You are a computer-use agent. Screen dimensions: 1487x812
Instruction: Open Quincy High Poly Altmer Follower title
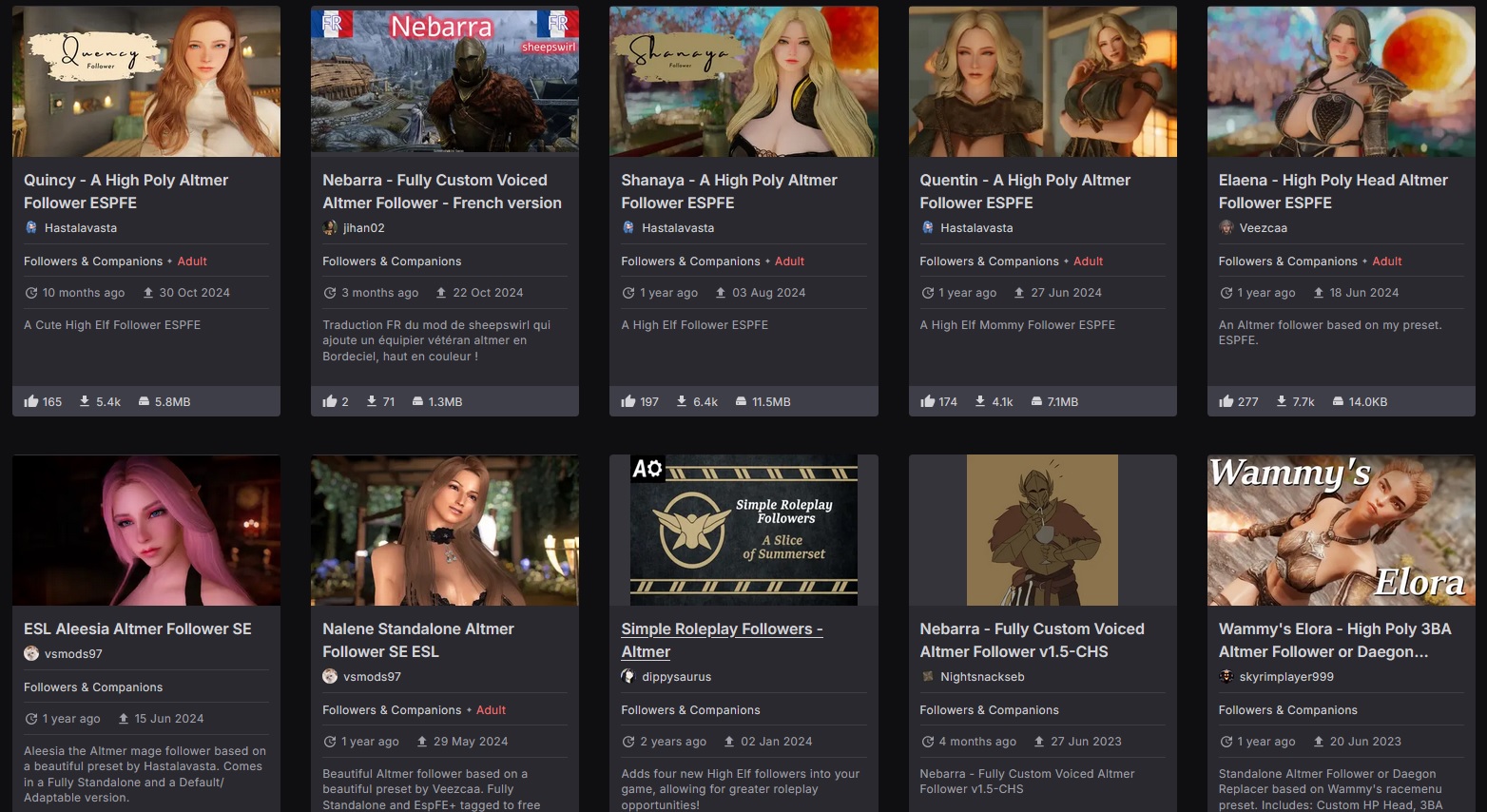coord(126,191)
